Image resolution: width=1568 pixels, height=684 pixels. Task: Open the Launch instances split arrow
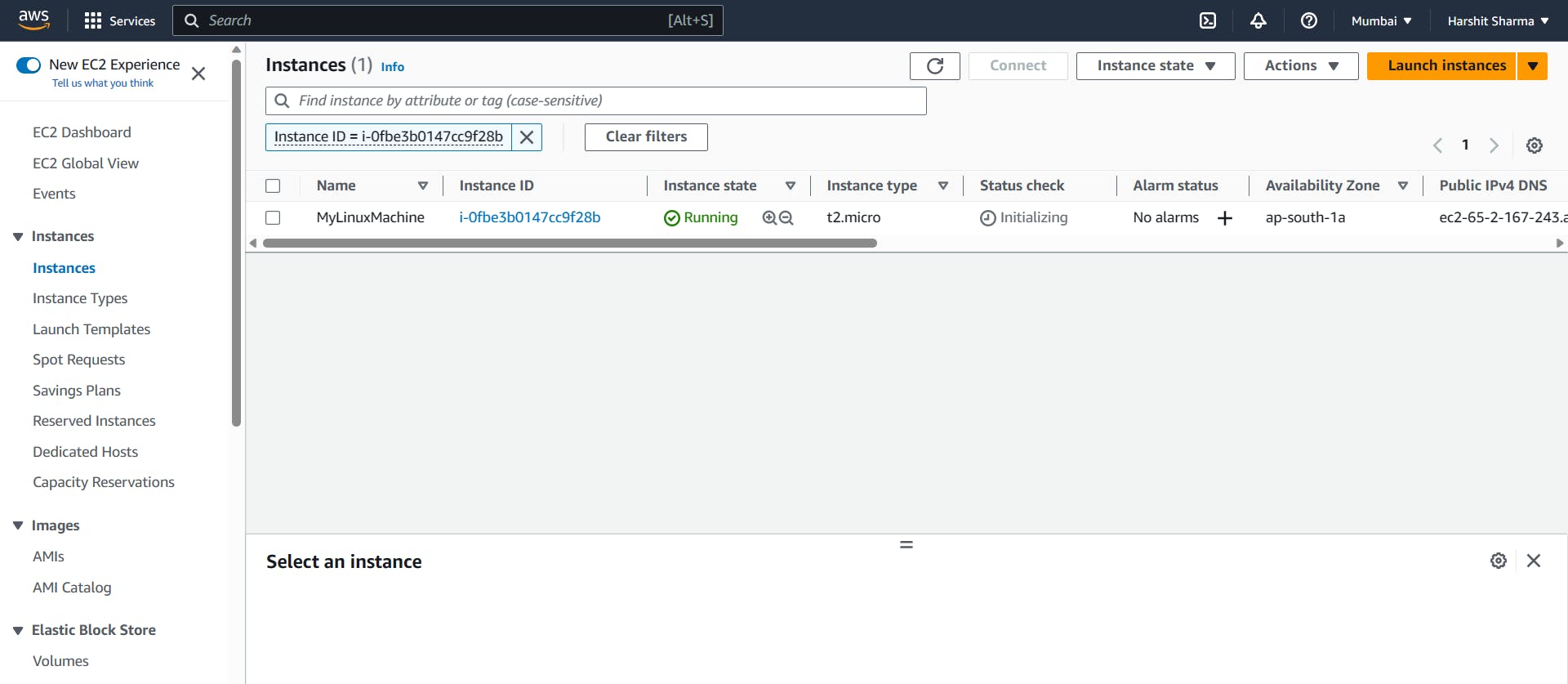[1533, 65]
